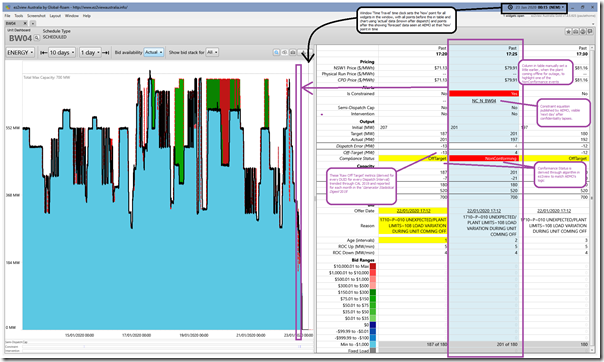Open the Screenshot menu

click(36, 16)
